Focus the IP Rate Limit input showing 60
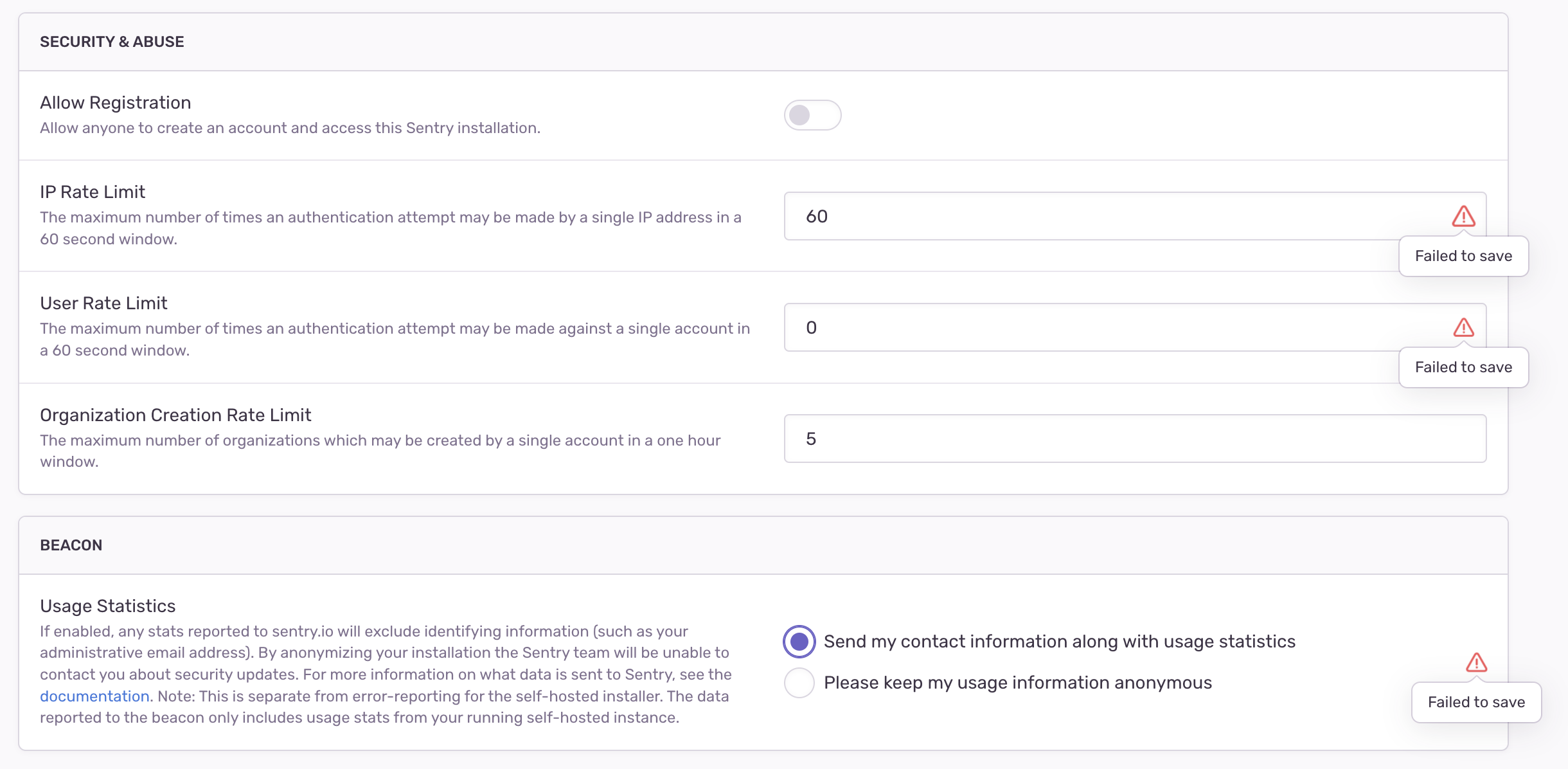1568x769 pixels. tap(1135, 216)
